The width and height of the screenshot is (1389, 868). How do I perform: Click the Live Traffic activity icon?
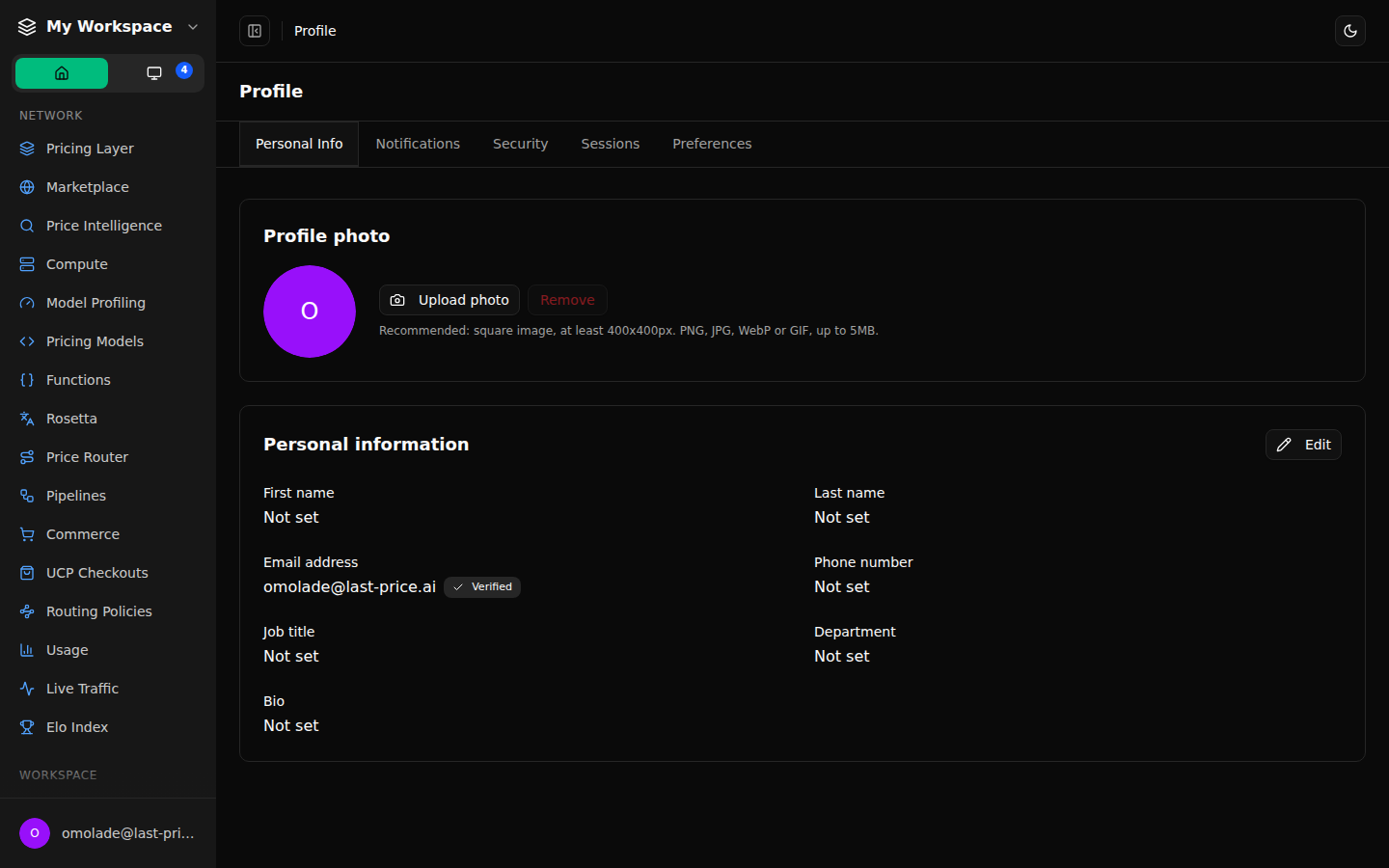pyautogui.click(x=27, y=689)
